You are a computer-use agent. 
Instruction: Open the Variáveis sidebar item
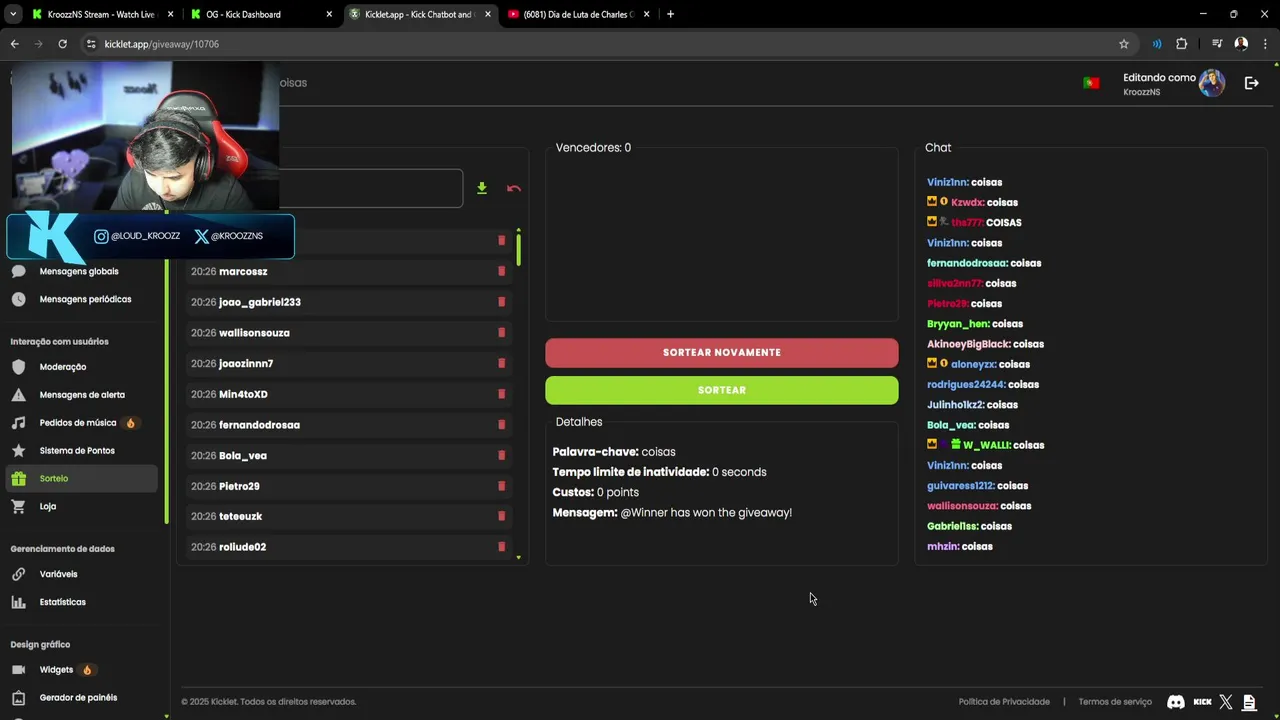tap(58, 574)
